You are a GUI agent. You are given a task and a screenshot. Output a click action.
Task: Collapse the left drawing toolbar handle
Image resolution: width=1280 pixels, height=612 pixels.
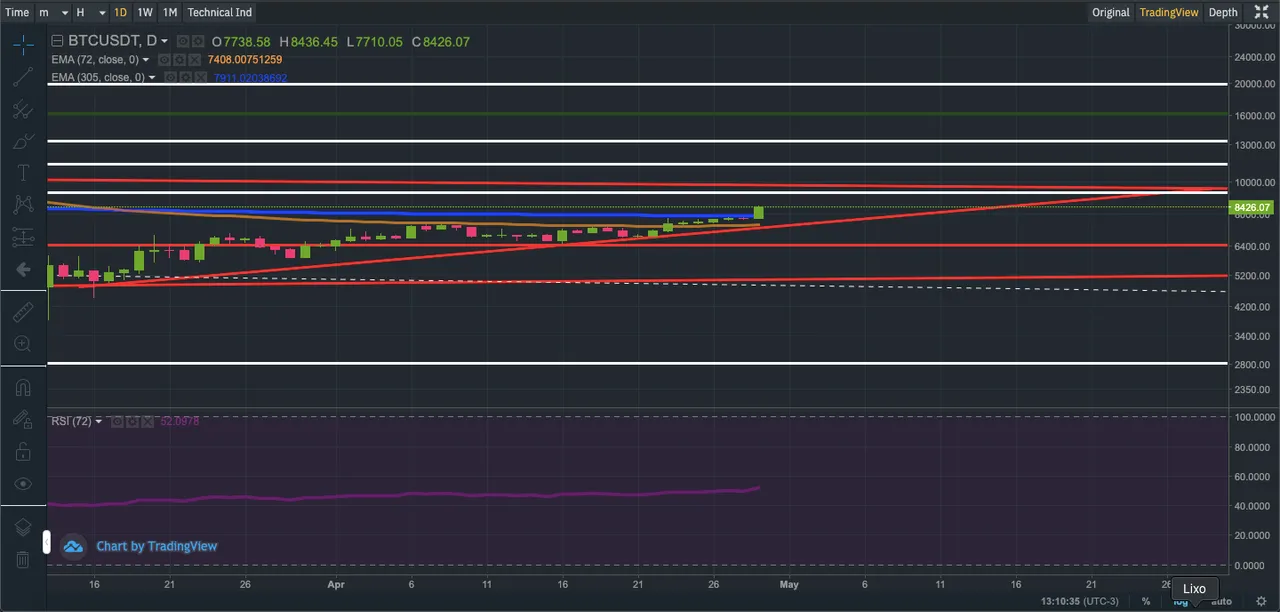(45, 541)
